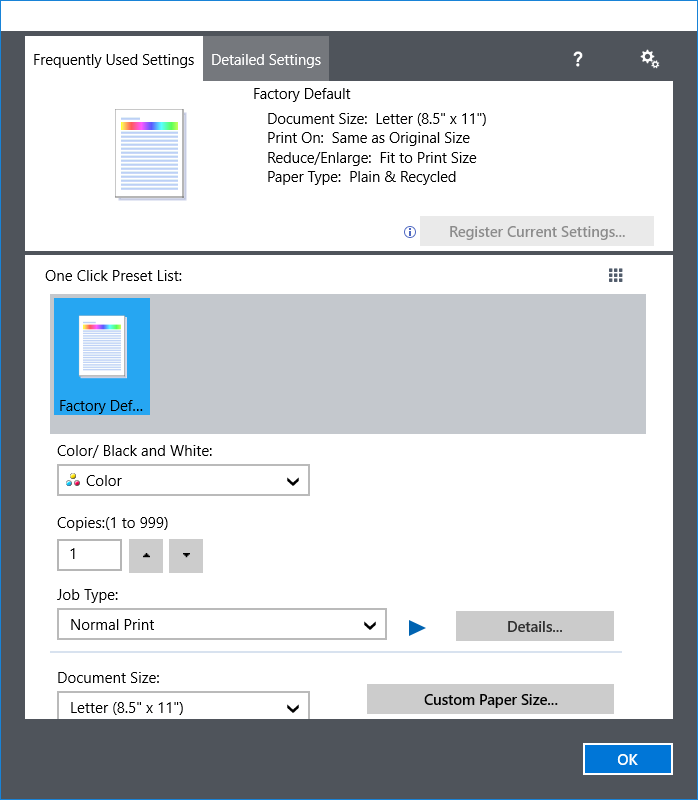The height and width of the screenshot is (800, 698).
Task: Expand the Color/Black and White dropdown
Action: [x=183, y=481]
